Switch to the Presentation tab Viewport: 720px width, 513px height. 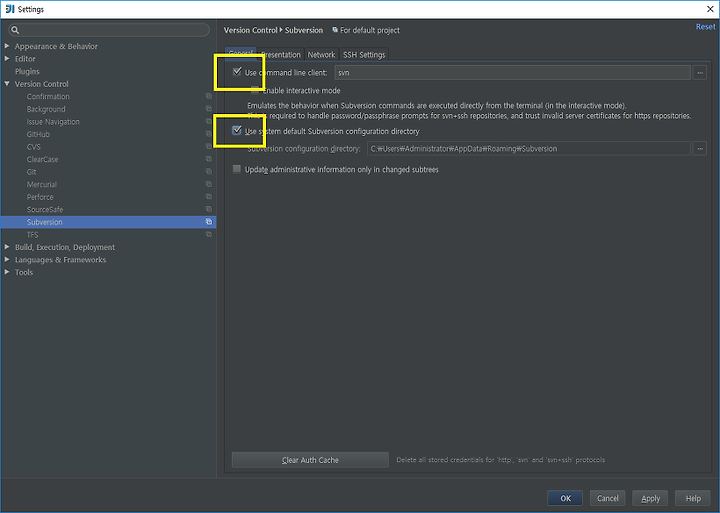pos(281,54)
